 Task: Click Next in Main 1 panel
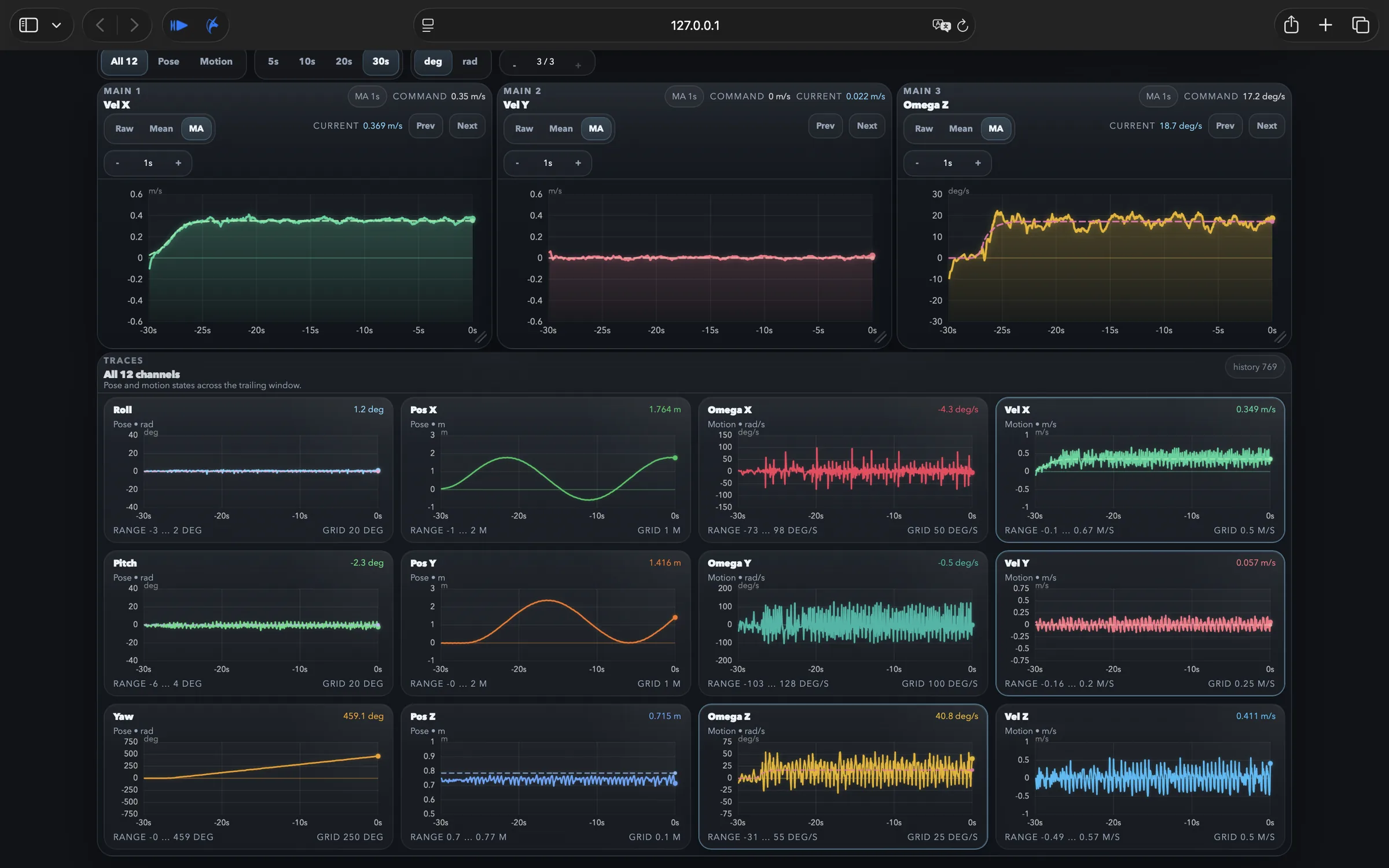click(x=467, y=126)
